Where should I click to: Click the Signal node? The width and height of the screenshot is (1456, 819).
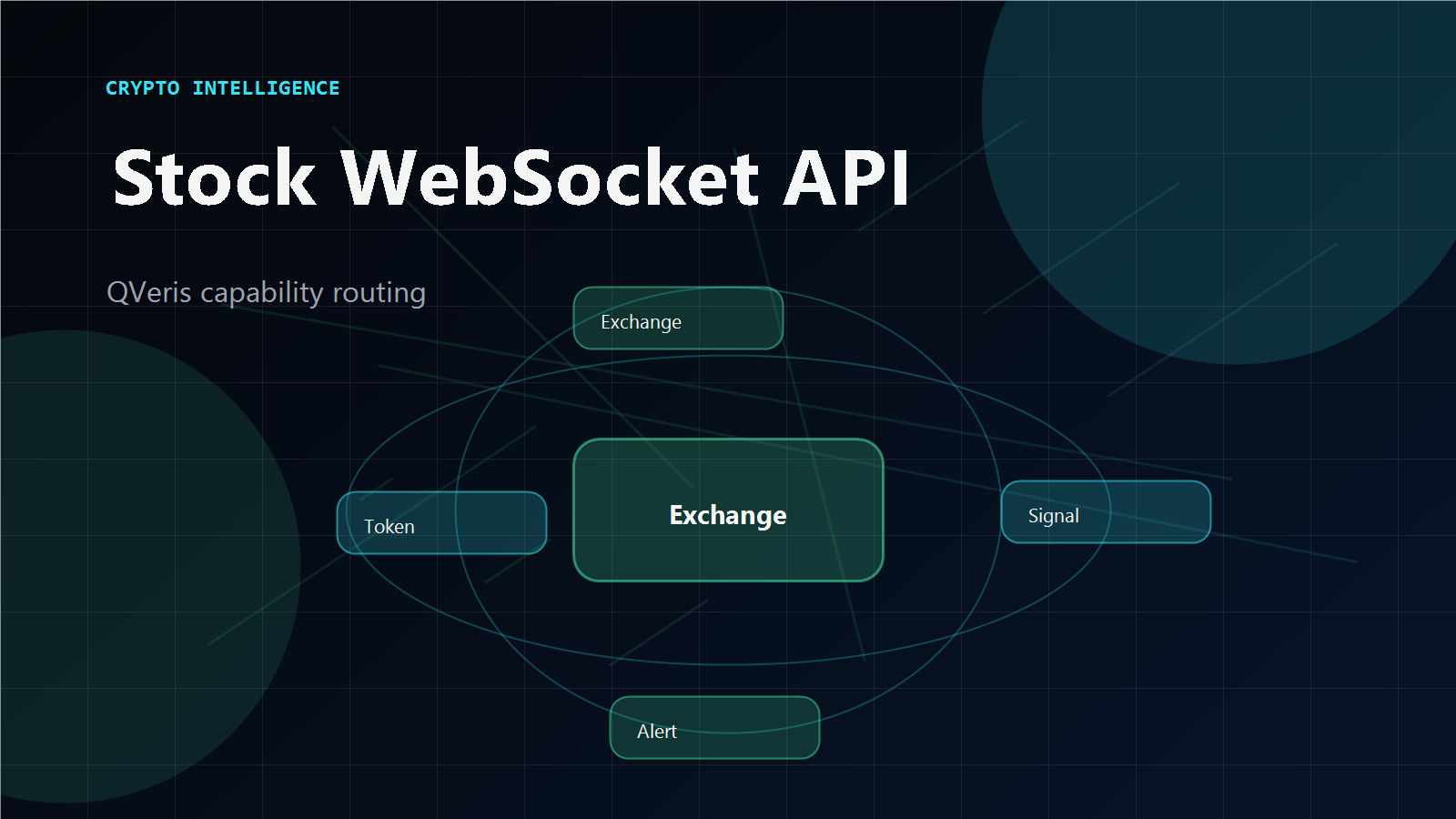click(1106, 511)
